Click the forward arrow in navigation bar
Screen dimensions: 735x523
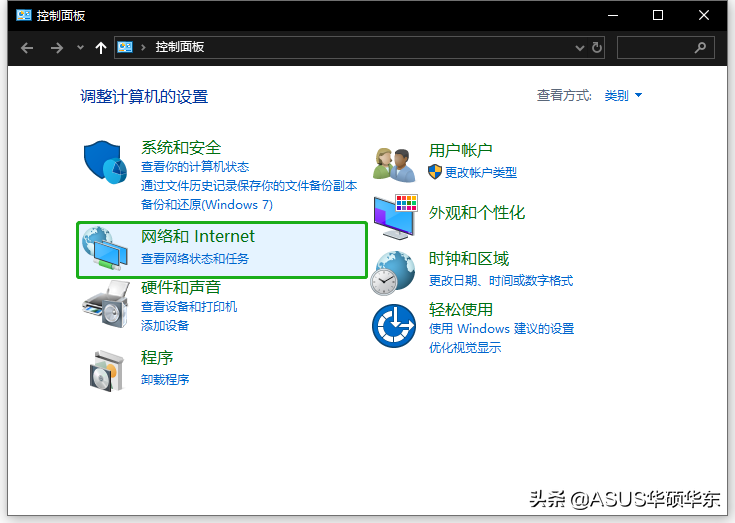click(x=57, y=48)
